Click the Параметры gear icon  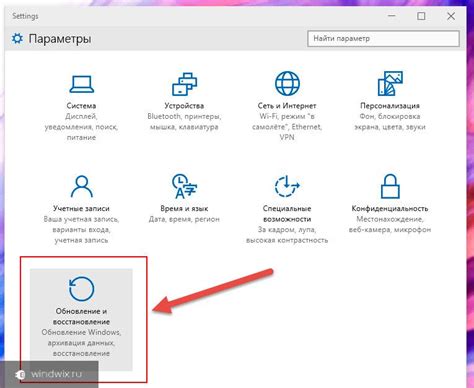(17, 38)
